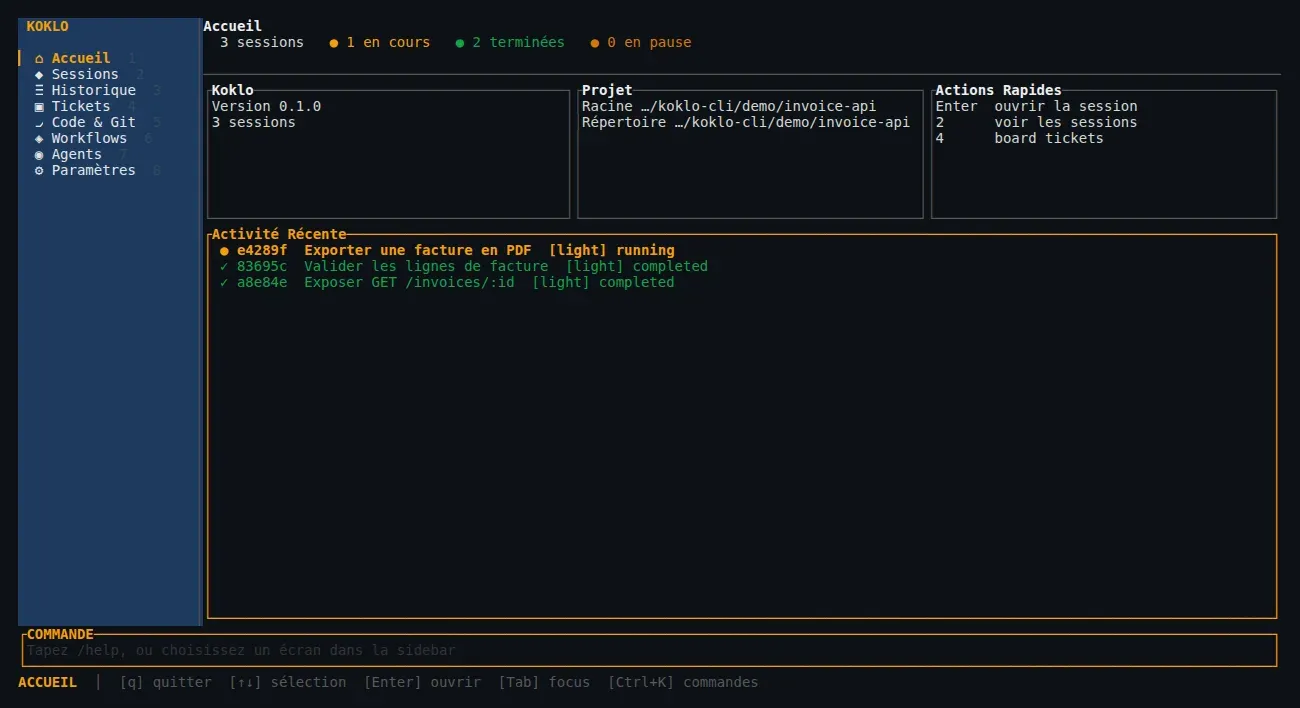Select Agents in the sidebar
Screen dimensions: 1300x708
(110, 155)
